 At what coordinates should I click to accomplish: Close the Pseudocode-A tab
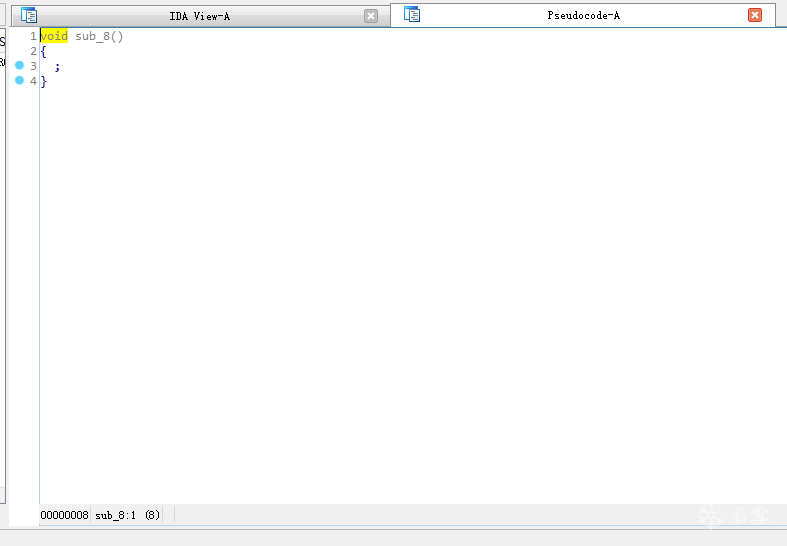[755, 15]
